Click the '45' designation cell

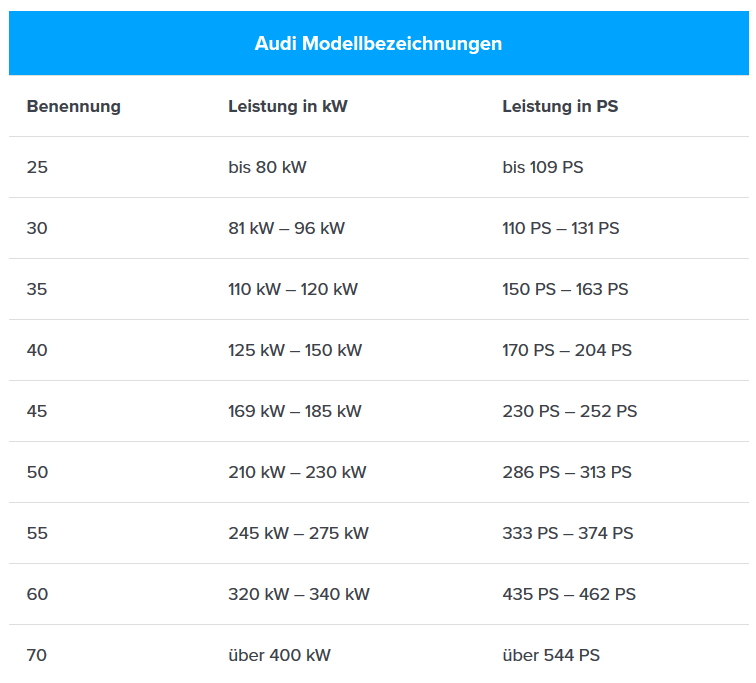(x=37, y=411)
